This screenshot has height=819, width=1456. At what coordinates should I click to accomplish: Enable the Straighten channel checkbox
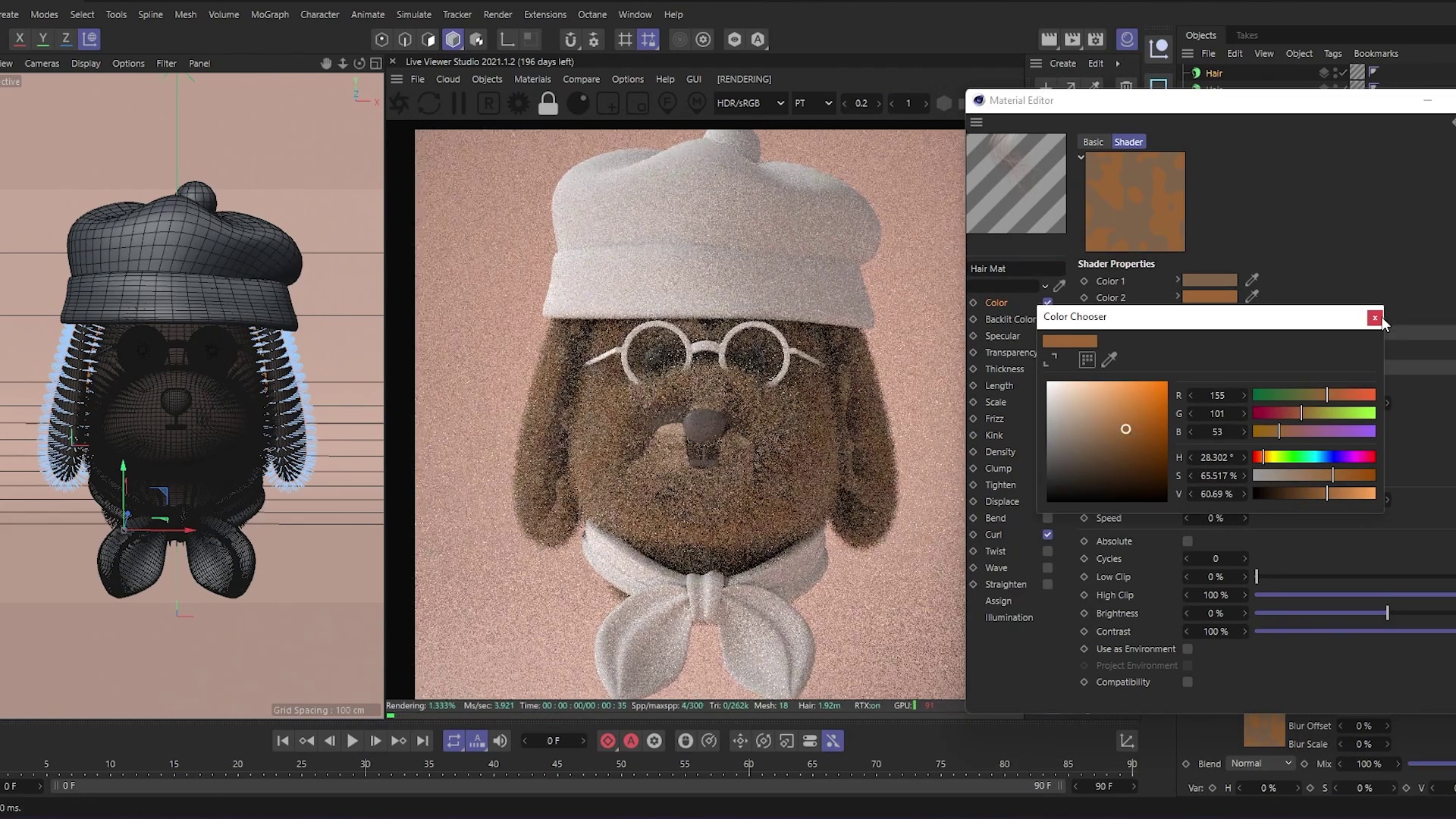tap(1047, 585)
